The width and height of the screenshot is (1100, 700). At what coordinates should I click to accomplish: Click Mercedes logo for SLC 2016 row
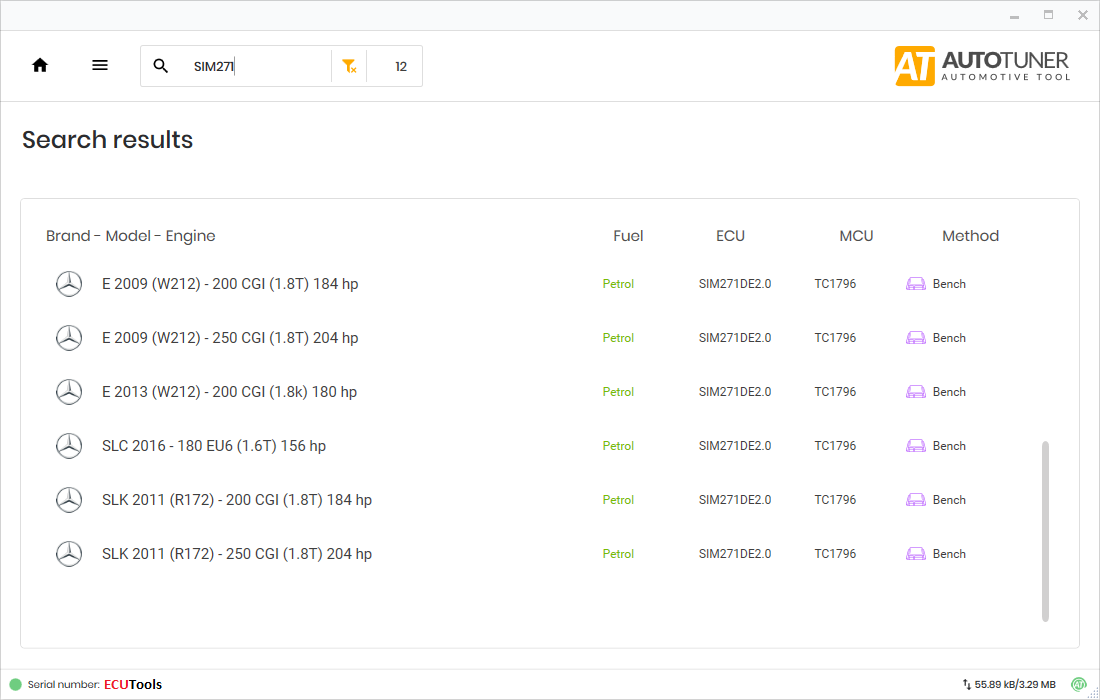pos(69,446)
